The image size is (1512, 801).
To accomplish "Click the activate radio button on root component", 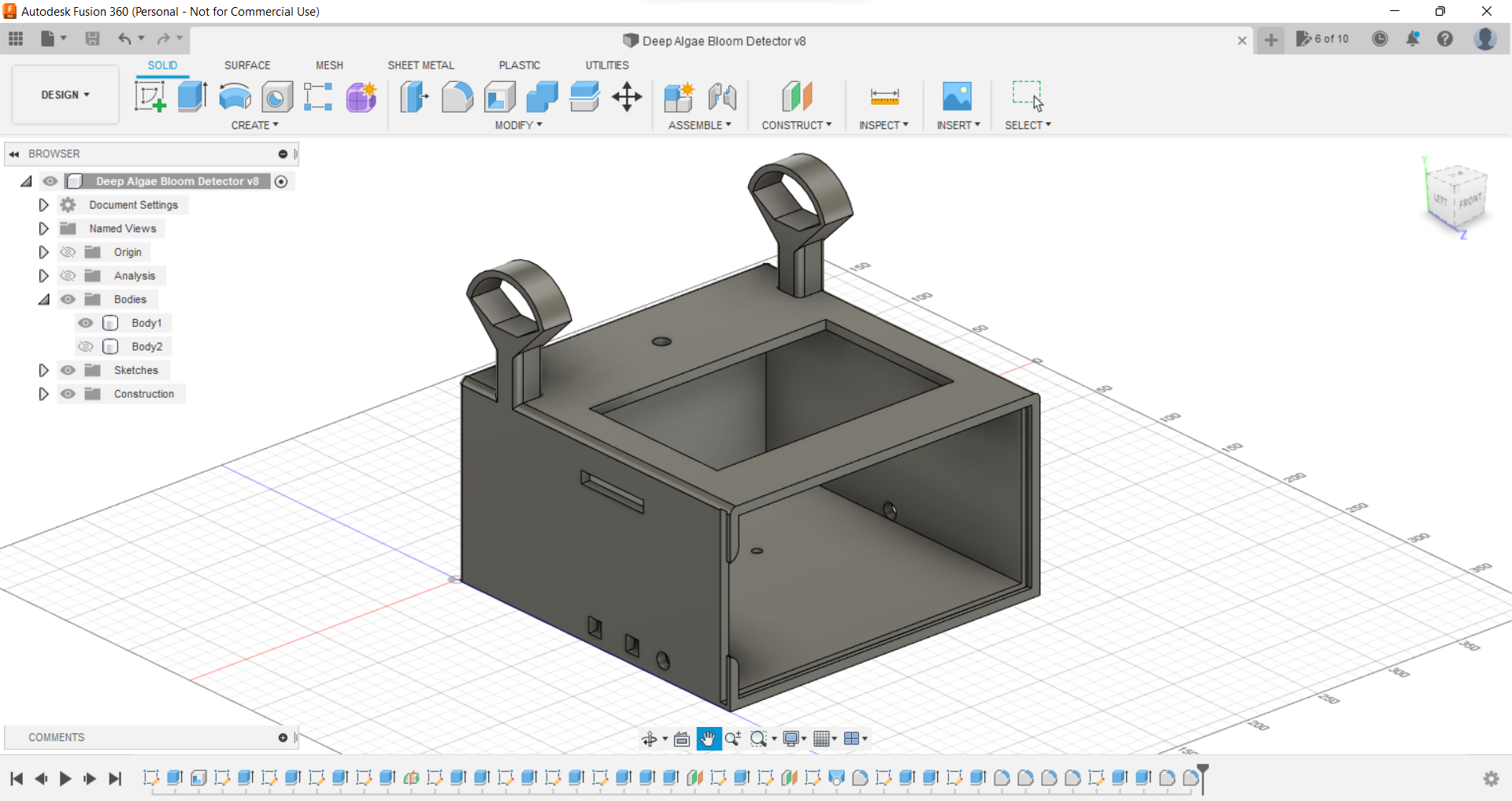I will [281, 181].
